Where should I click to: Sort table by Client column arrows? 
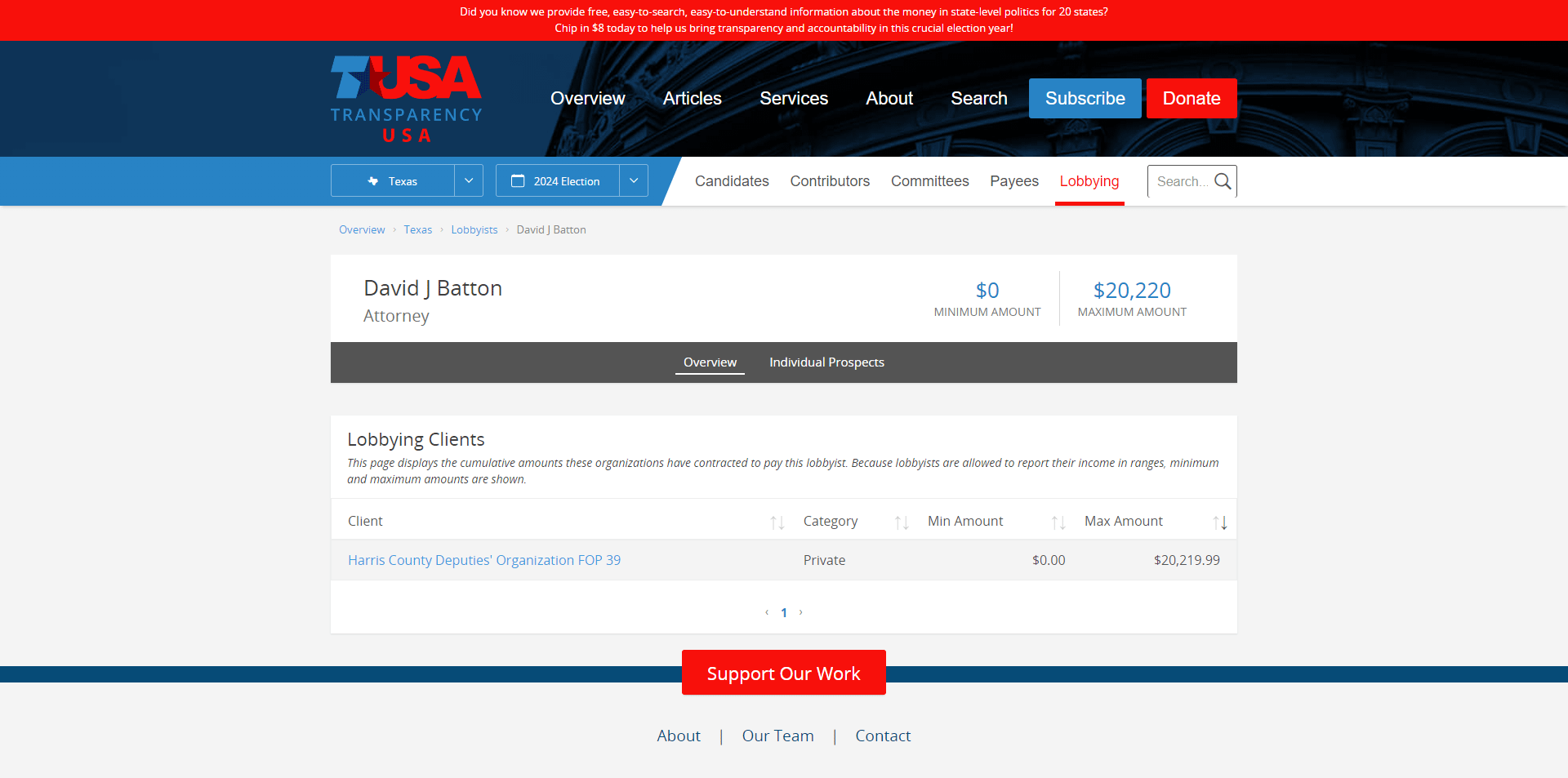click(777, 522)
